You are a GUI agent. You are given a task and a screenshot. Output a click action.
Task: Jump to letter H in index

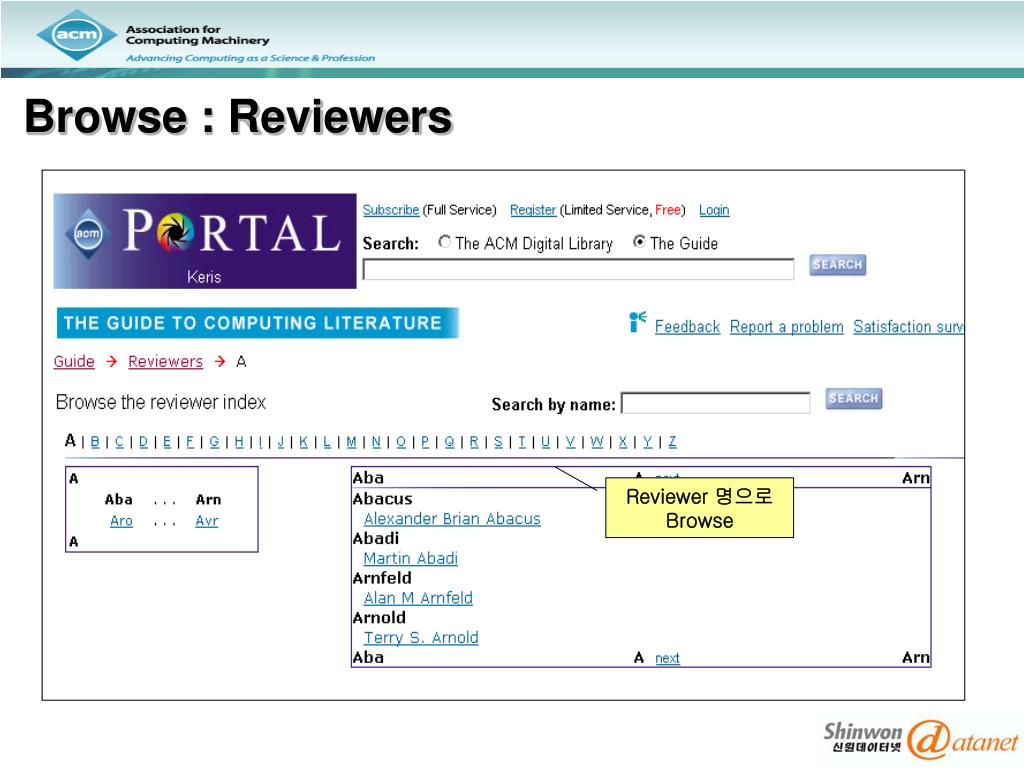click(x=239, y=442)
